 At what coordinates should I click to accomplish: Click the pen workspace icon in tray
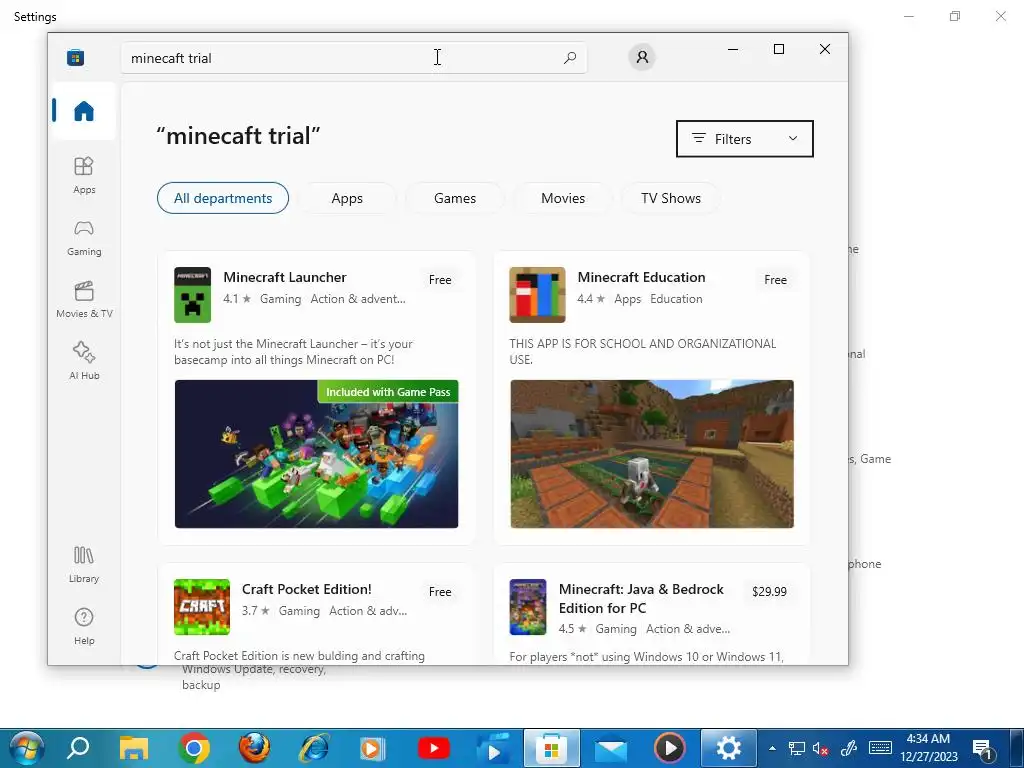click(848, 748)
